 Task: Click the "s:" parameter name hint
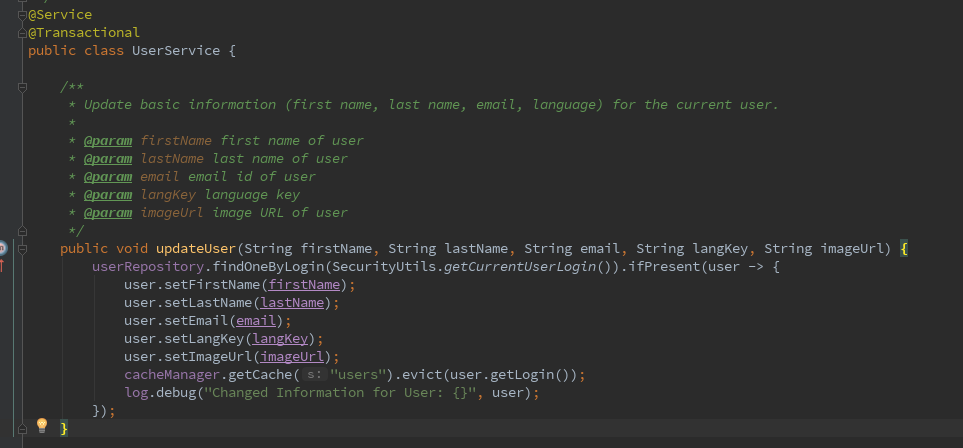[314, 375]
